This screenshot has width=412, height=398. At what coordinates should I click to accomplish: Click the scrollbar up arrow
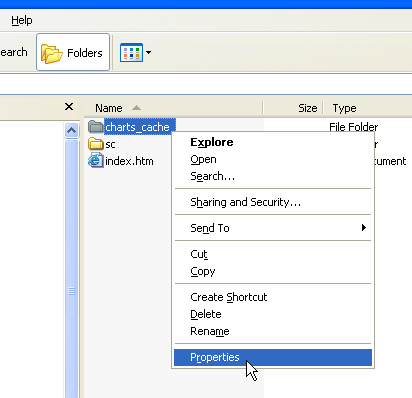[71, 130]
